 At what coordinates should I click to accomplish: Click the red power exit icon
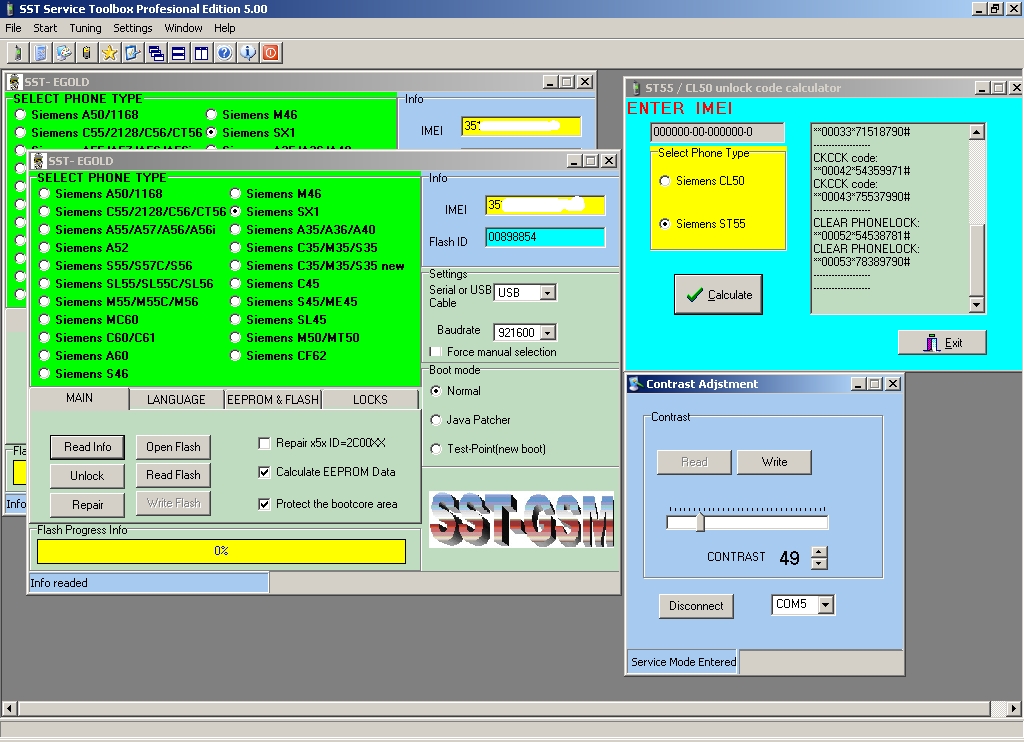(270, 53)
